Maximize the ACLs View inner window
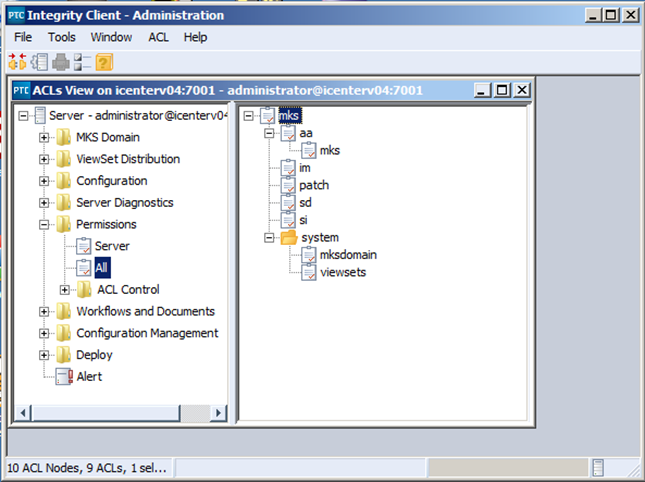645x482 pixels. coord(502,90)
